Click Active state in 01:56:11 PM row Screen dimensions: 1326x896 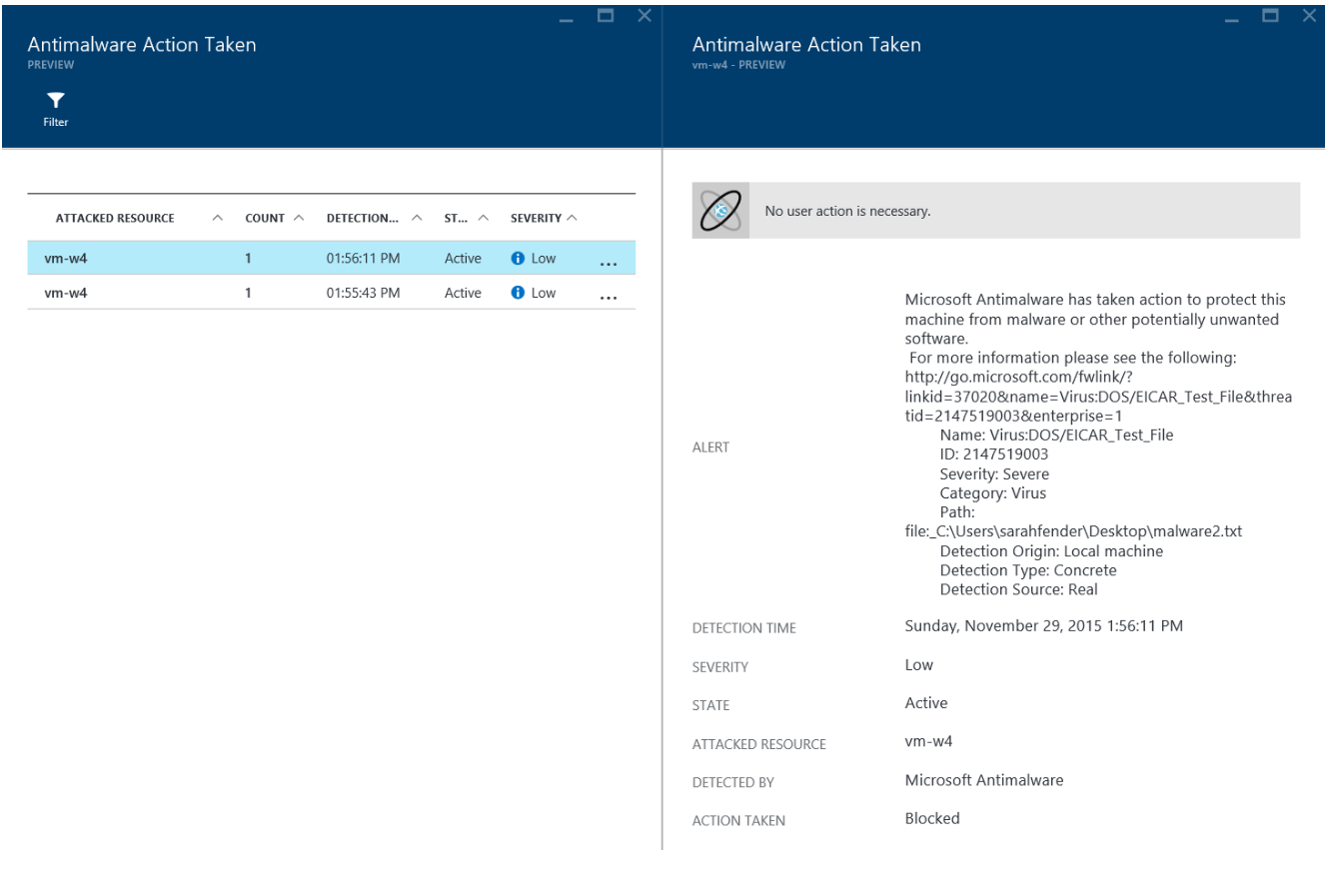[463, 258]
